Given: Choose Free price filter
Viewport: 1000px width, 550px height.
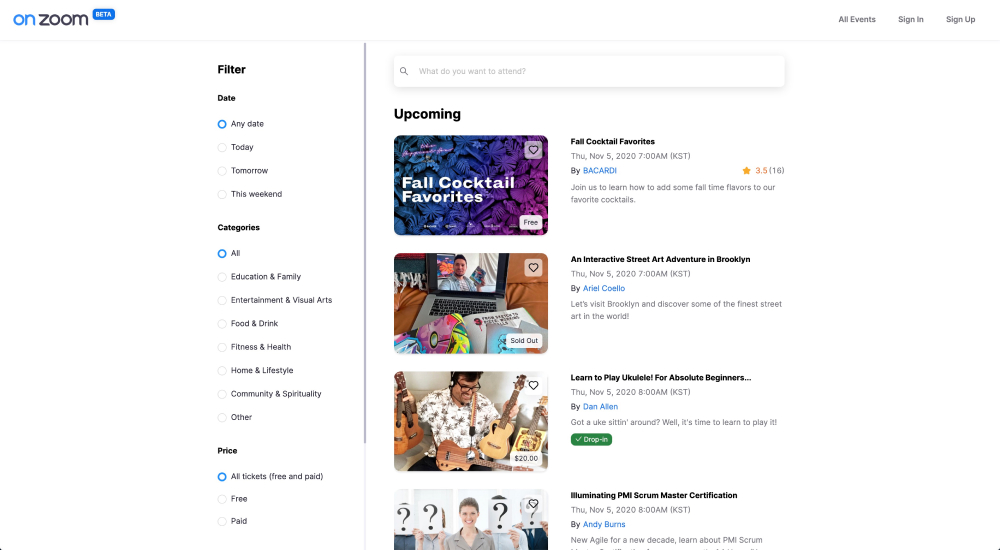Looking at the screenshot, I should pyautogui.click(x=232, y=499).
